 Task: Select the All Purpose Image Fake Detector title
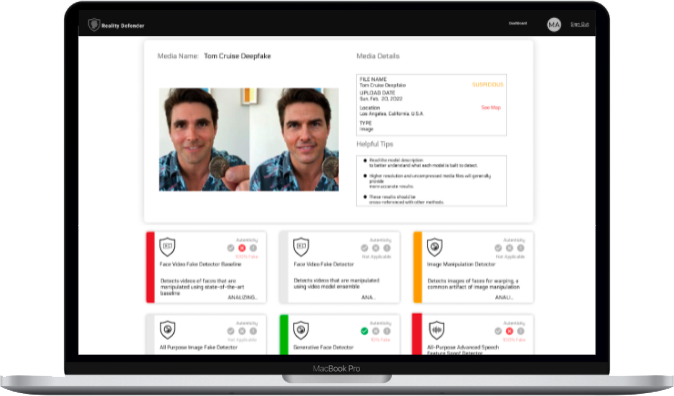coord(198,347)
